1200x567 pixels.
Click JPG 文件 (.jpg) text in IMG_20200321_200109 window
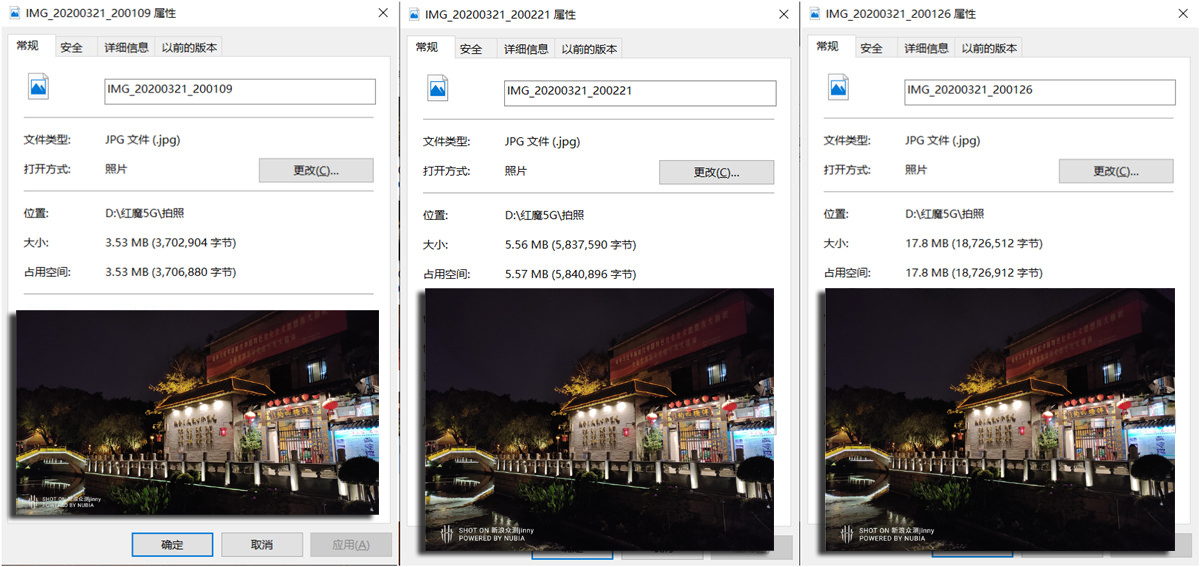pos(143,140)
